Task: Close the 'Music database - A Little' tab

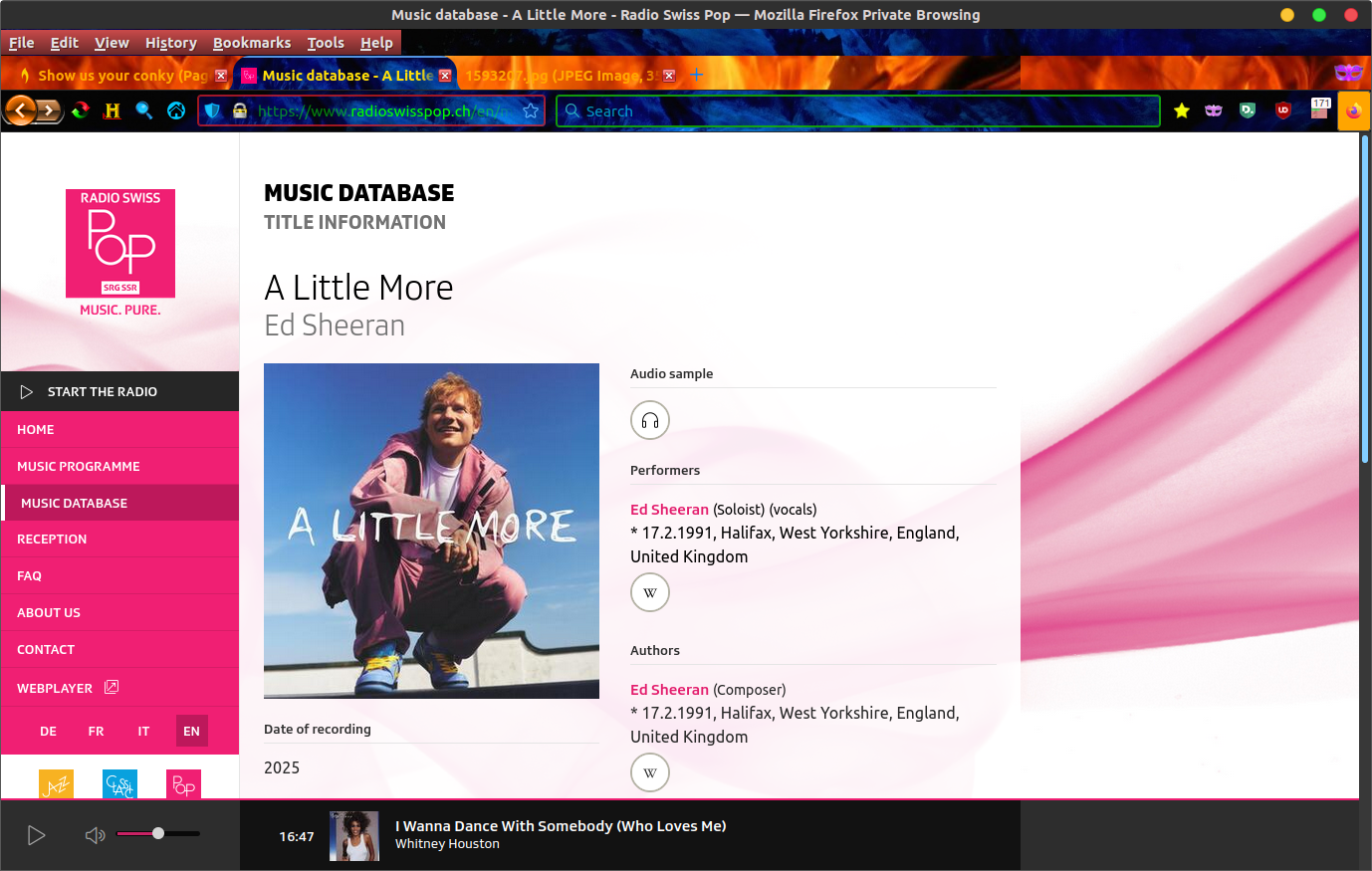Action: [x=445, y=76]
